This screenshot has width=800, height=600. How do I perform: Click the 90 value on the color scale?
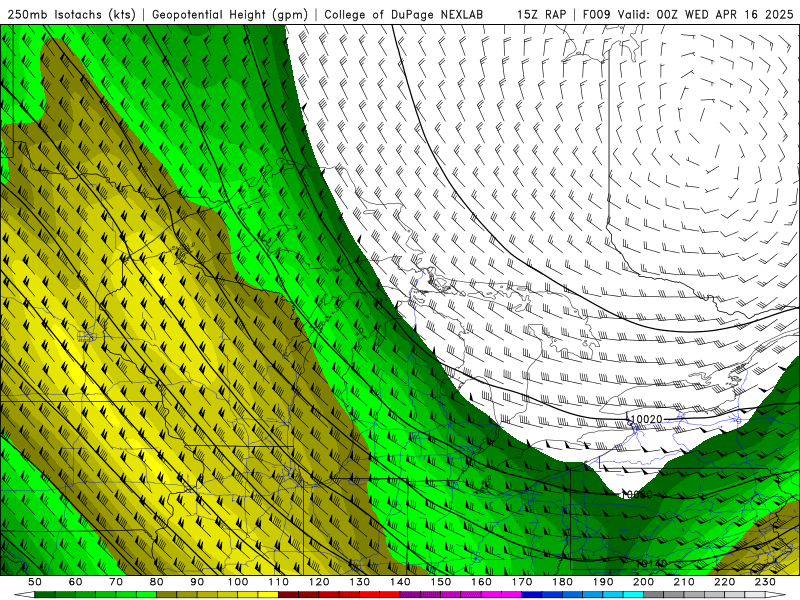[197, 582]
